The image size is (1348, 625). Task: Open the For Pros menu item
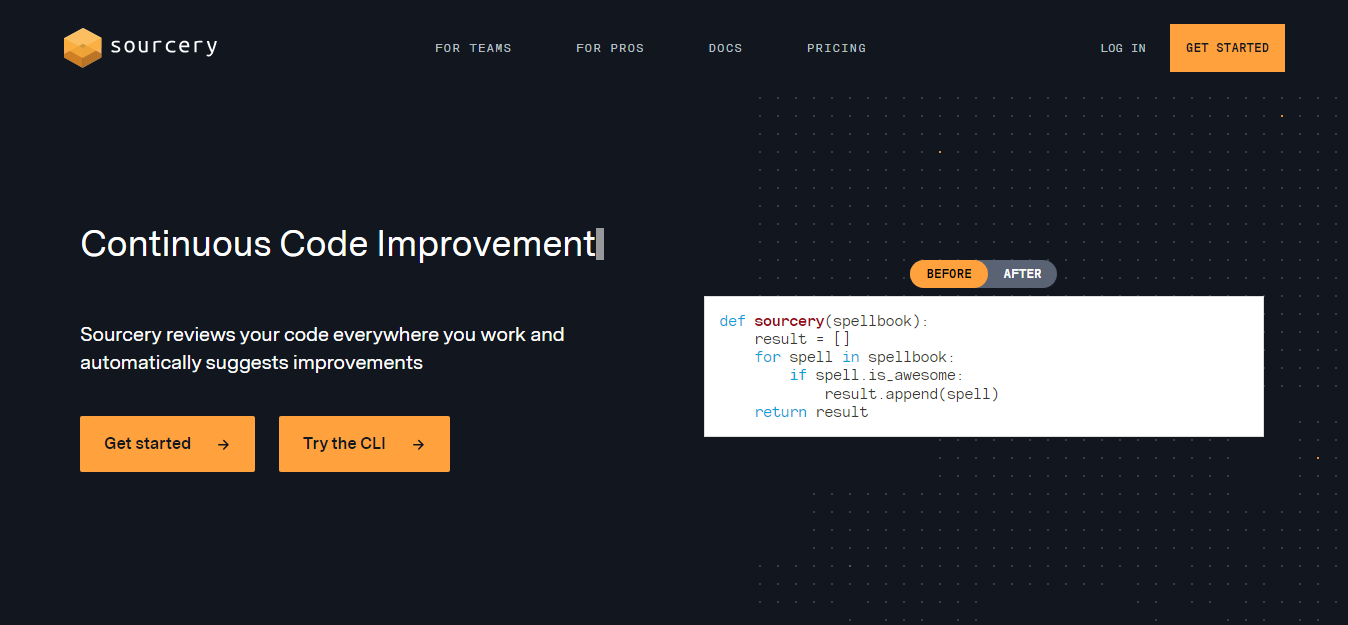coord(610,48)
